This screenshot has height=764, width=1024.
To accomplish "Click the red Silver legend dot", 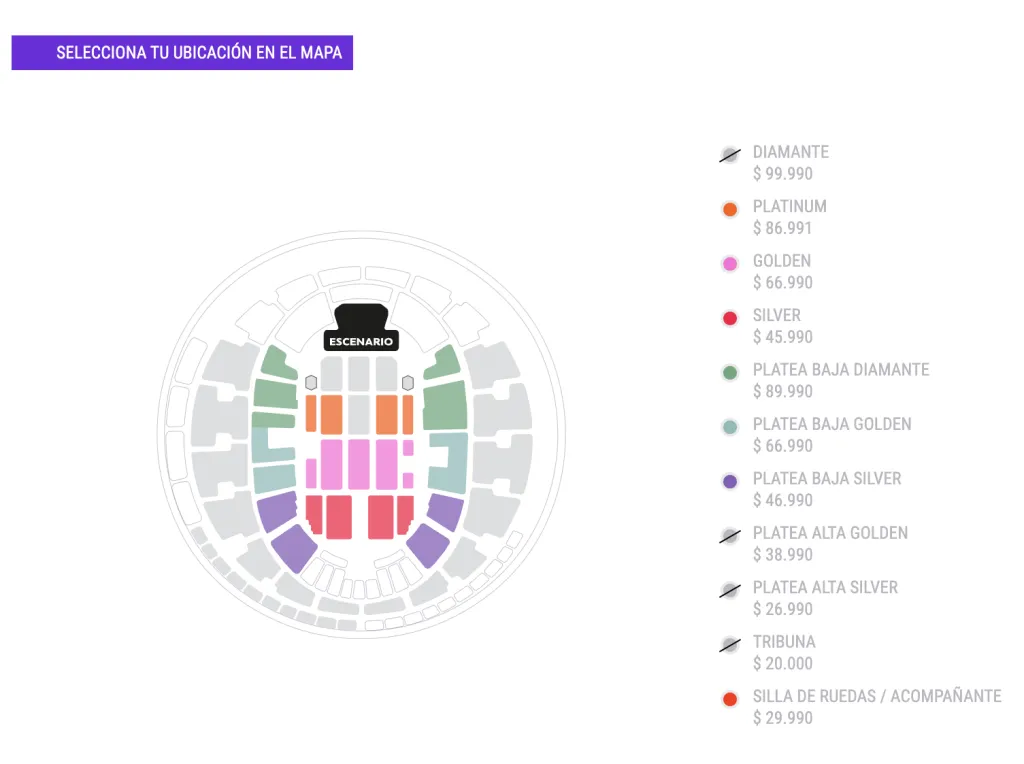I will click(x=730, y=319).
